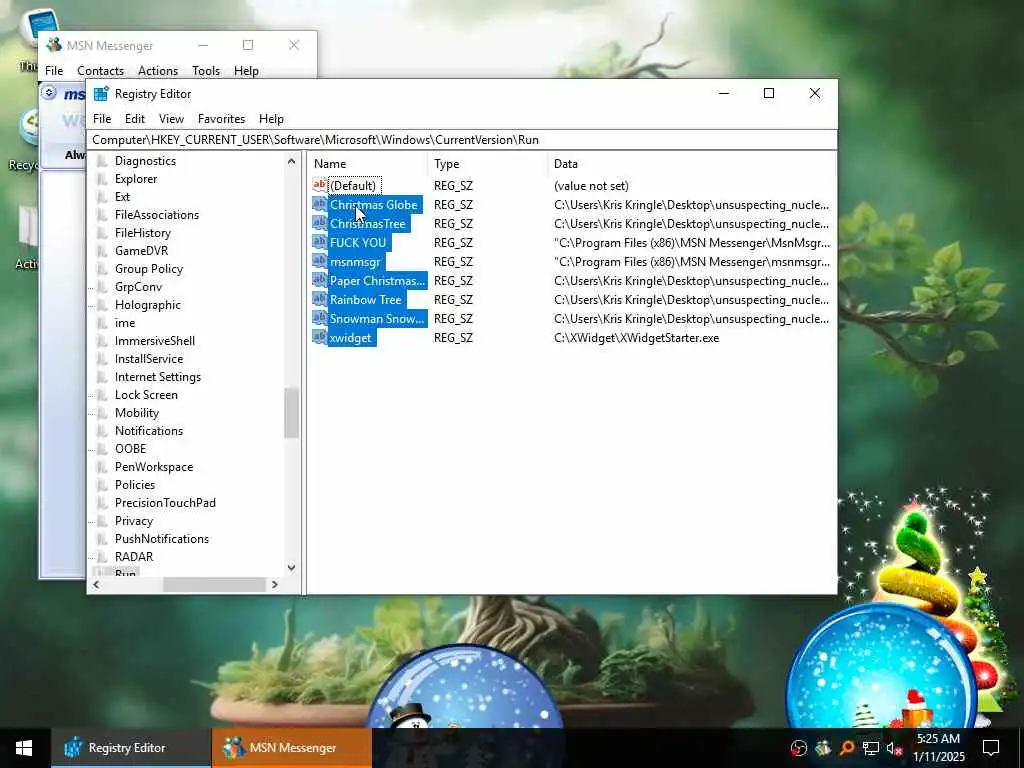Click the (Default) value's ab icon
Image resolution: width=1024 pixels, height=768 pixels.
319,185
